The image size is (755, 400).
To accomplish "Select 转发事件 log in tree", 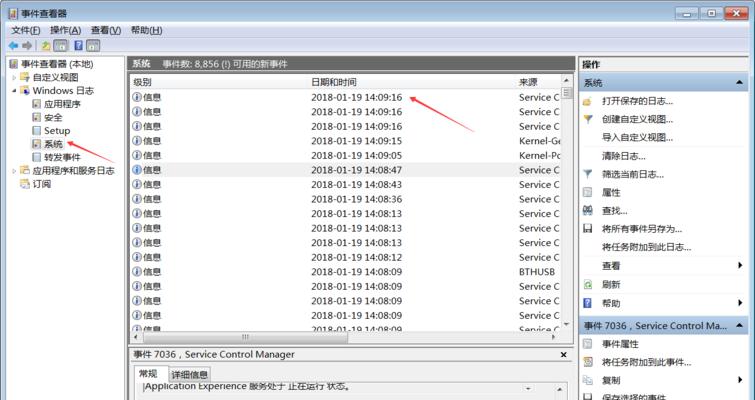I will (62, 157).
